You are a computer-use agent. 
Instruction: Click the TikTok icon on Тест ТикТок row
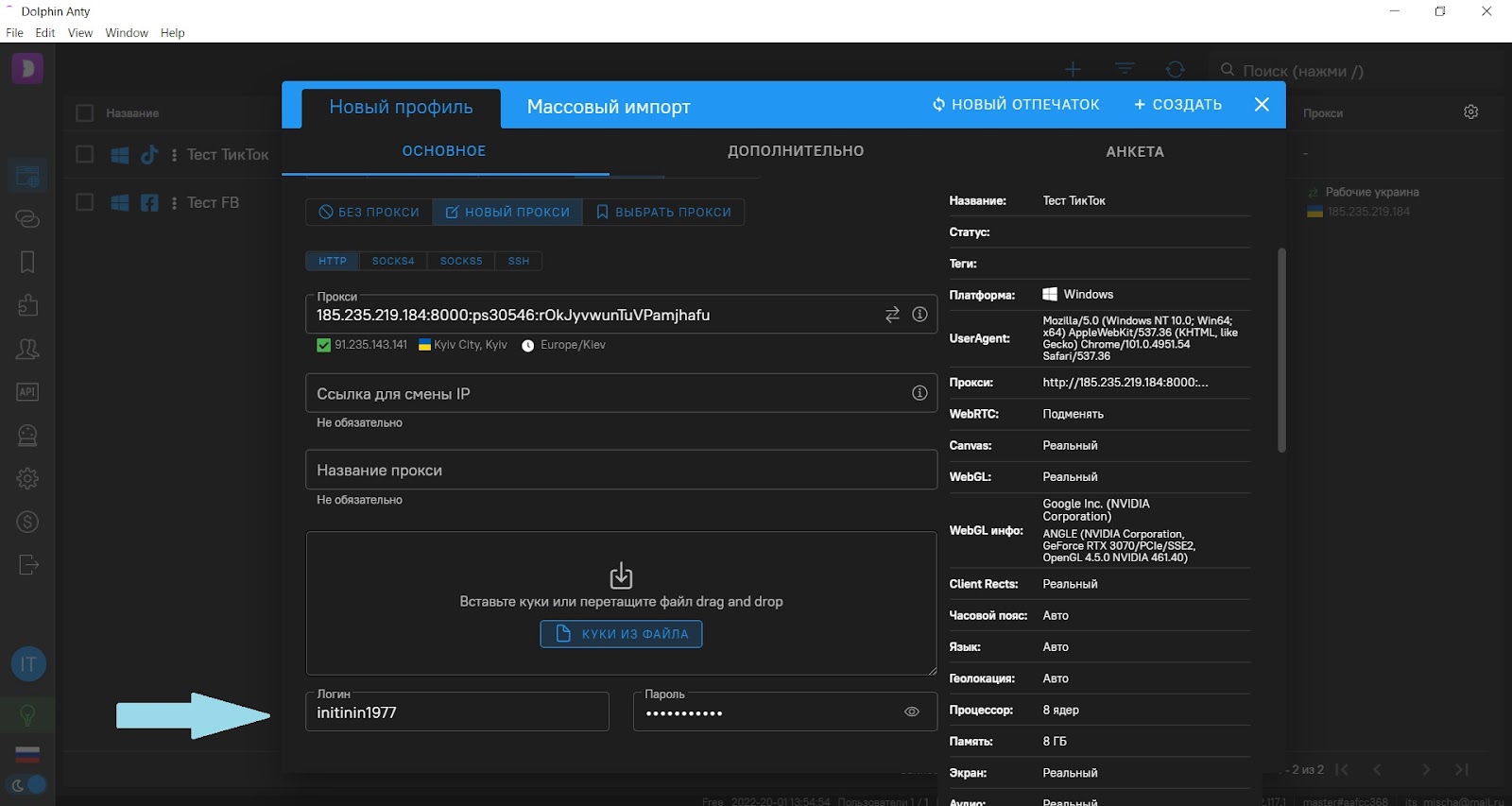point(149,155)
